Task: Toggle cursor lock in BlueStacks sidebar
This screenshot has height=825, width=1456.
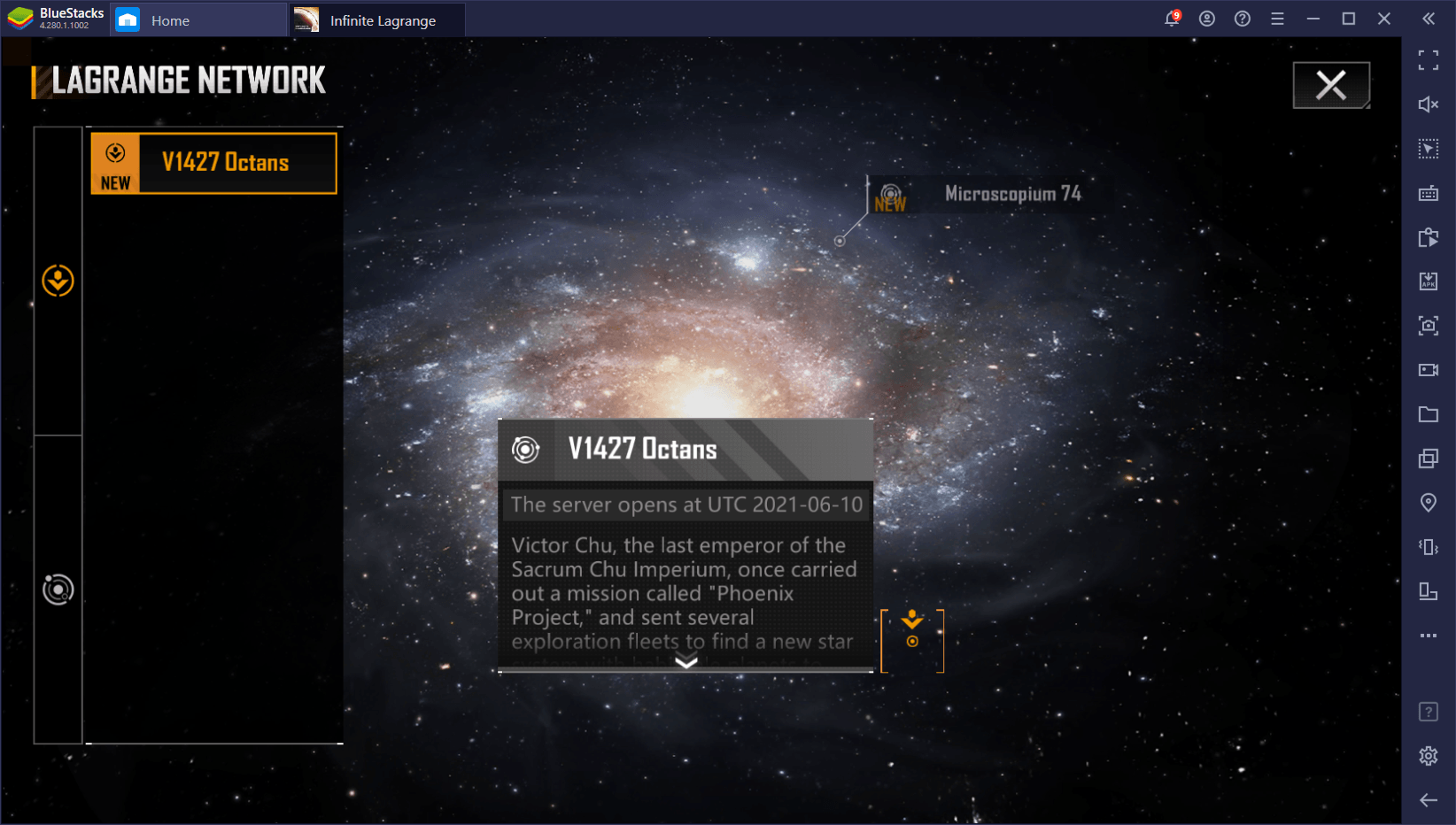Action: [x=1429, y=149]
